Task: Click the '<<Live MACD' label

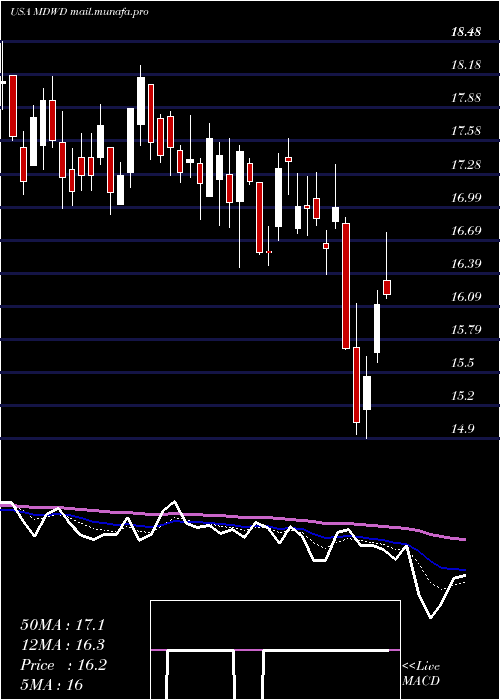Action: coord(421,674)
